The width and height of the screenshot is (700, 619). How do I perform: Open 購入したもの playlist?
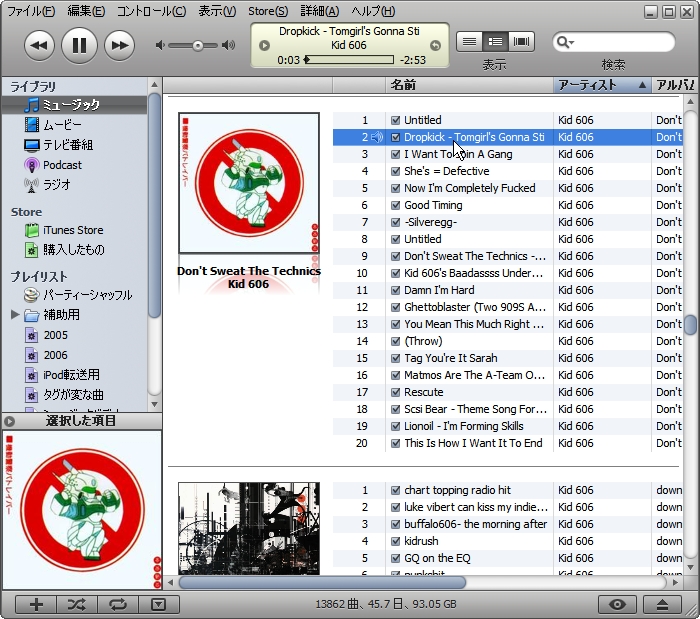74,250
